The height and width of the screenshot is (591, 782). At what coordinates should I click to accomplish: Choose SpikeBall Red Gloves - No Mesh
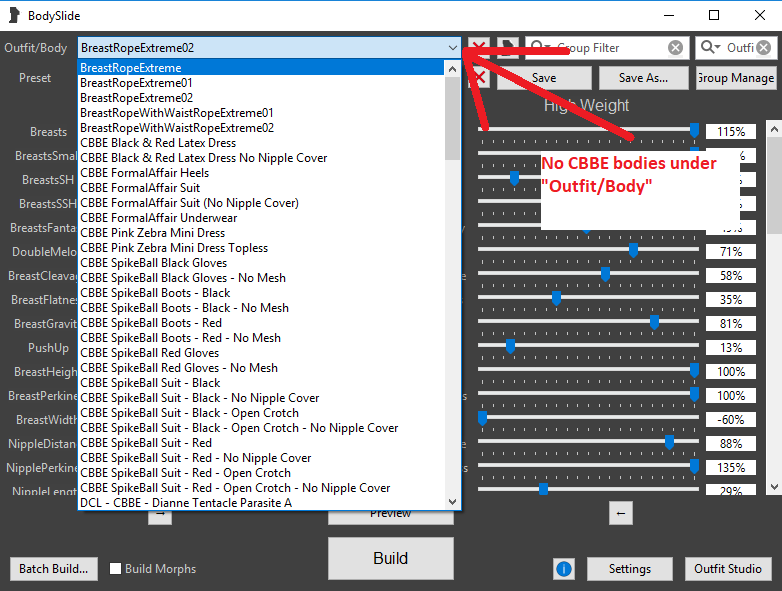click(261, 368)
